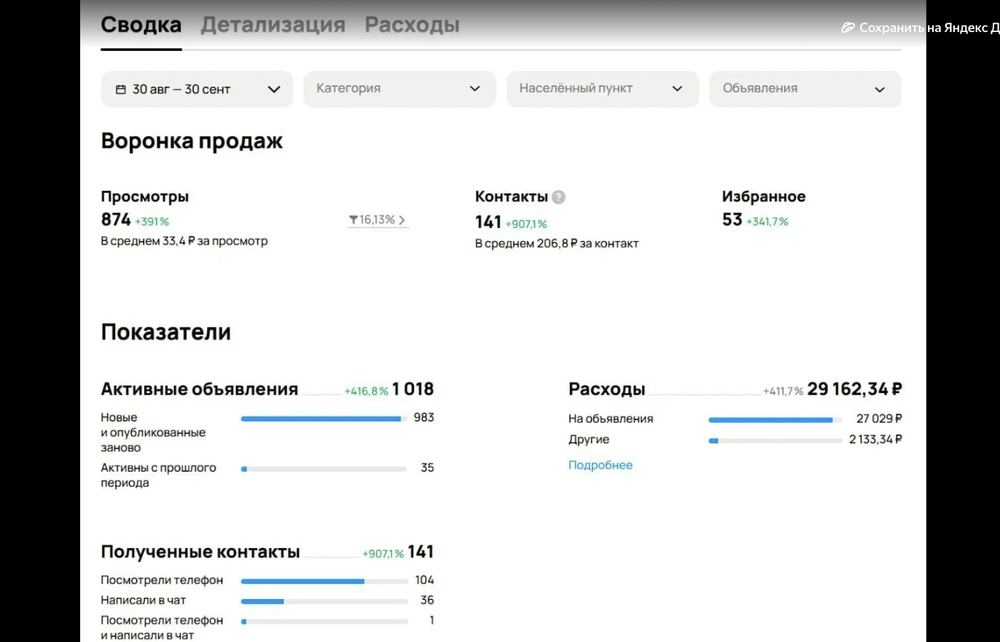This screenshot has height=642, width=1000.
Task: Click the Активны с прошлого периода progress bar
Action: 324,469
